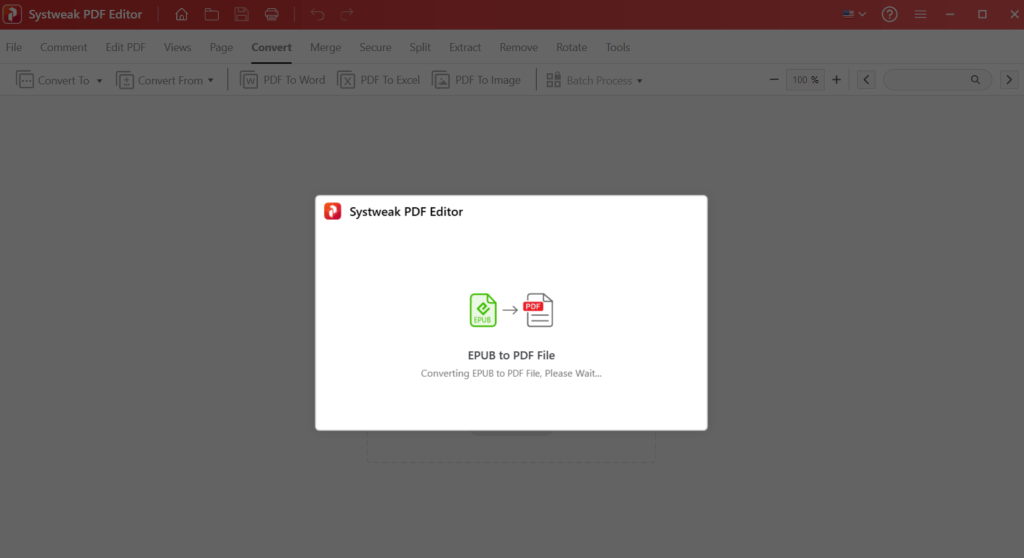
Task: Click the EPUB file icon in dialog
Action: coord(483,310)
